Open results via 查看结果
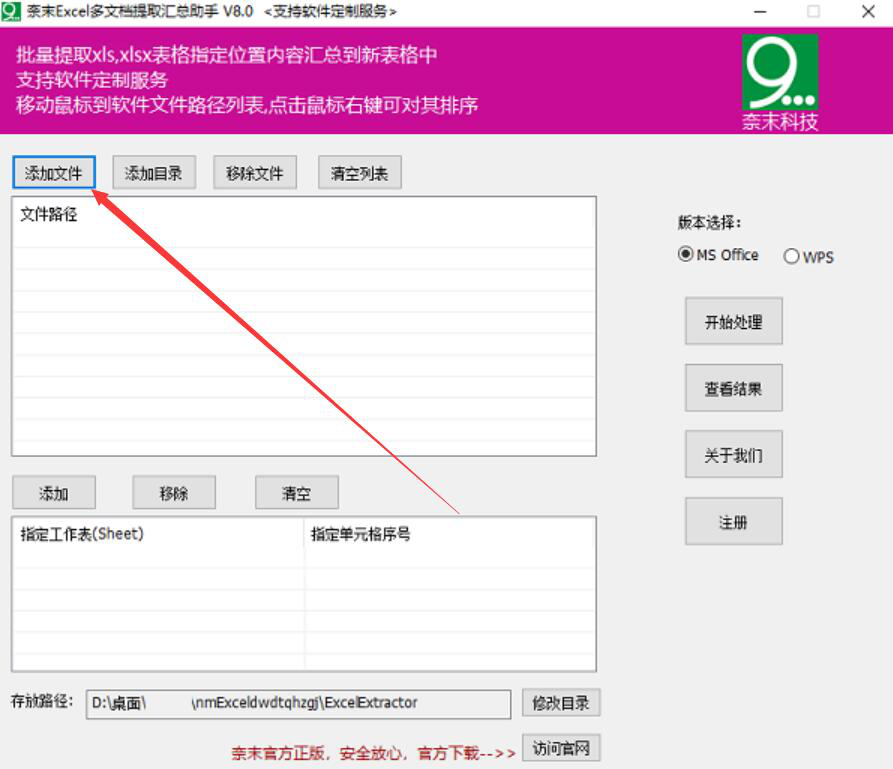The height and width of the screenshot is (769, 893). [x=734, y=388]
